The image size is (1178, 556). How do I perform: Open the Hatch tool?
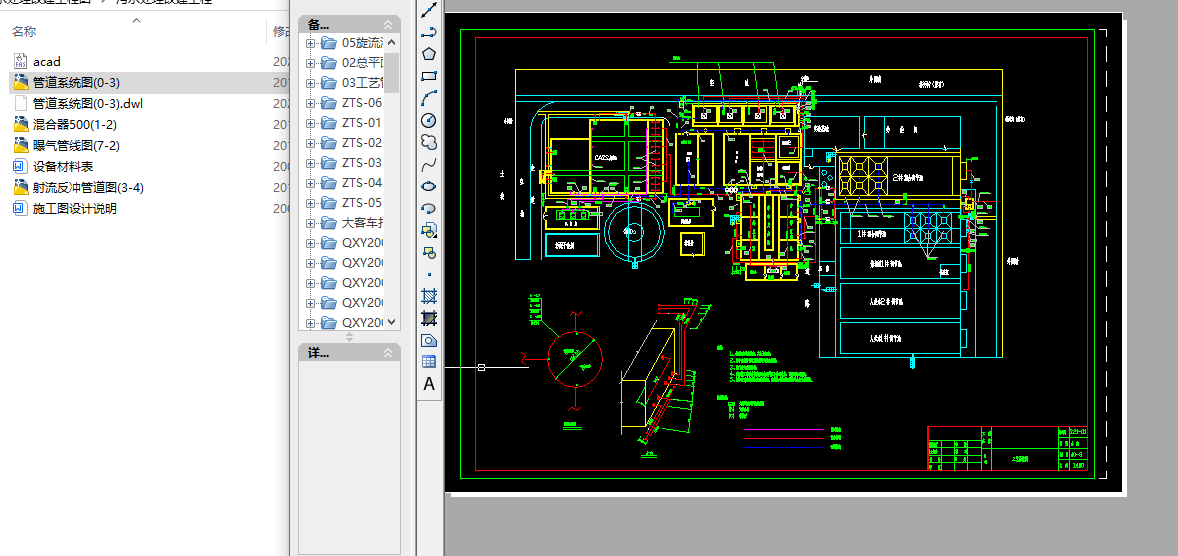tap(429, 296)
